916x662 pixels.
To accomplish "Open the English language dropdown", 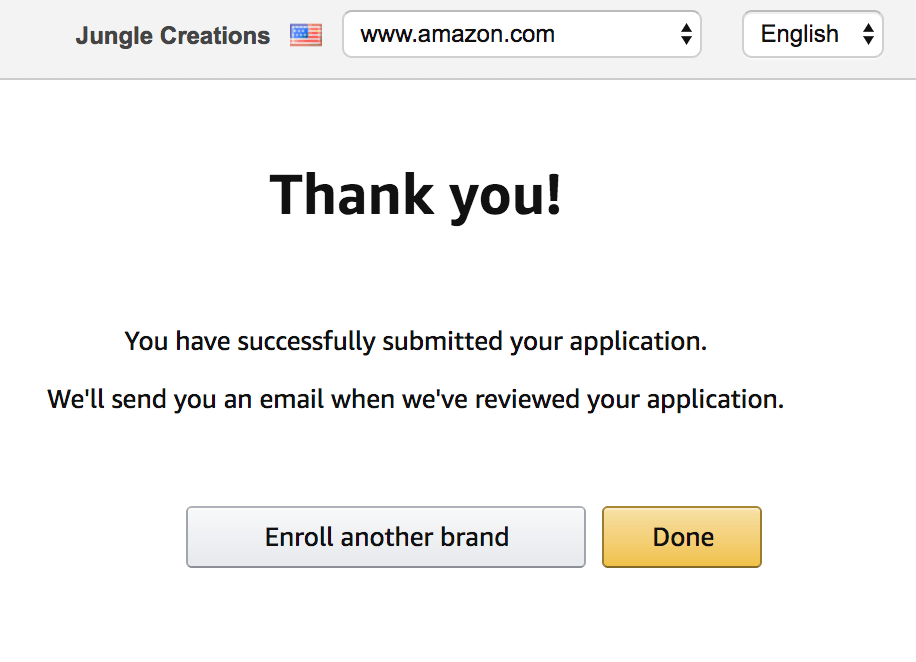I will 812,35.
